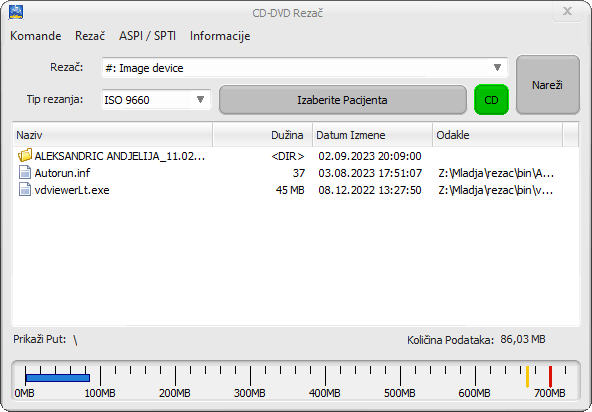Expand the Rezač device dropdown arrow
The width and height of the screenshot is (592, 412).
(497, 68)
